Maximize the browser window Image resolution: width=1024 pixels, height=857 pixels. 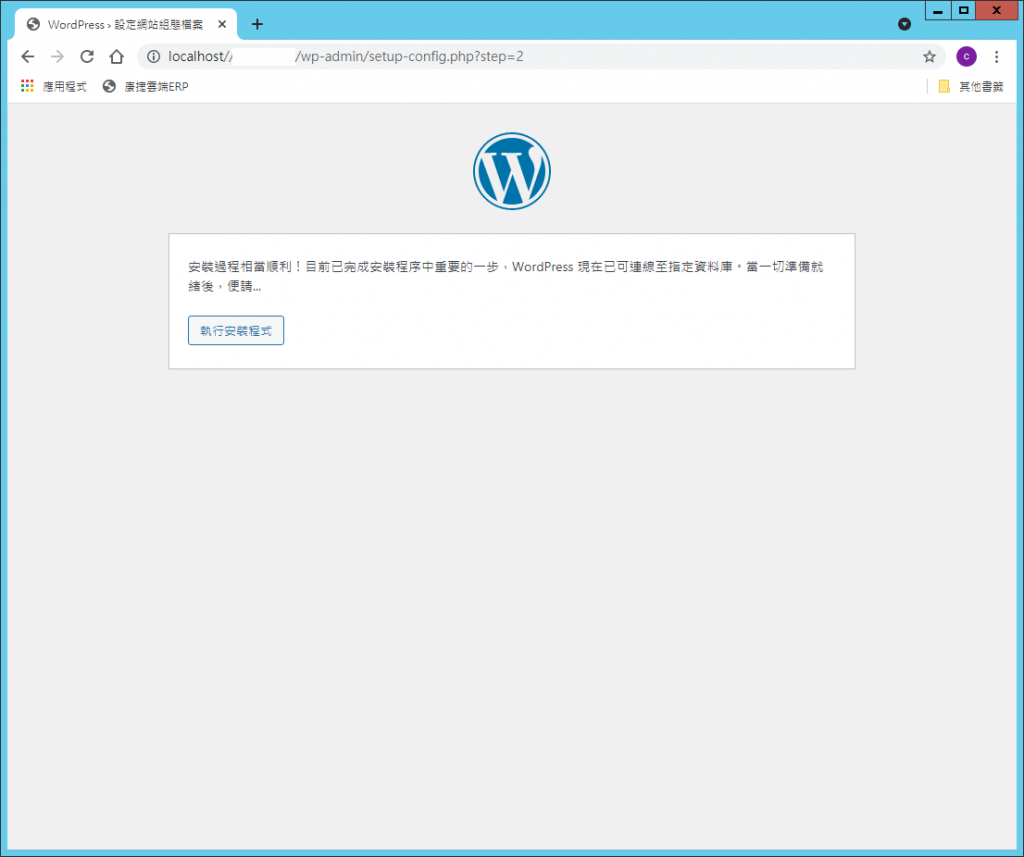[x=963, y=11]
